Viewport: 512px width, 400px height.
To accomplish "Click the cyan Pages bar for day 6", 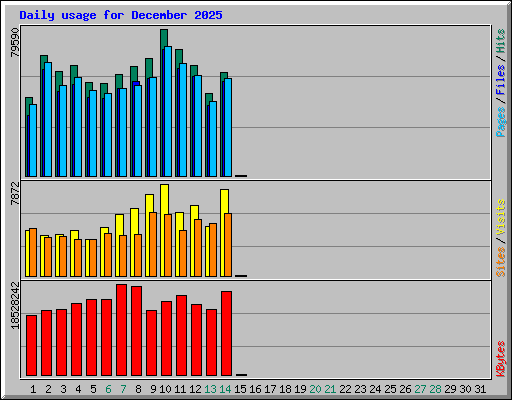I will point(108,135).
